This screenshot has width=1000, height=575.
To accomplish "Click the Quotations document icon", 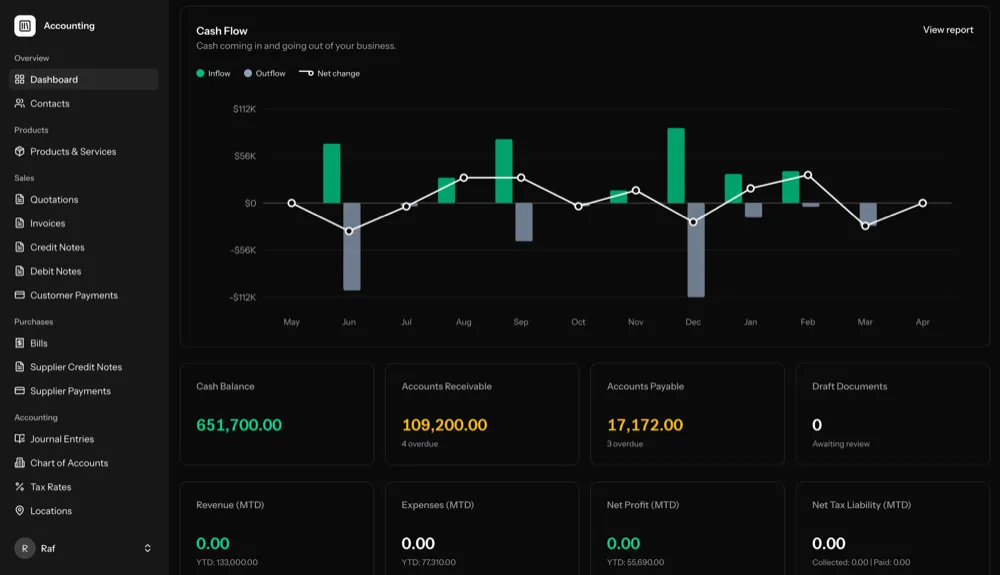I will tap(20, 200).
